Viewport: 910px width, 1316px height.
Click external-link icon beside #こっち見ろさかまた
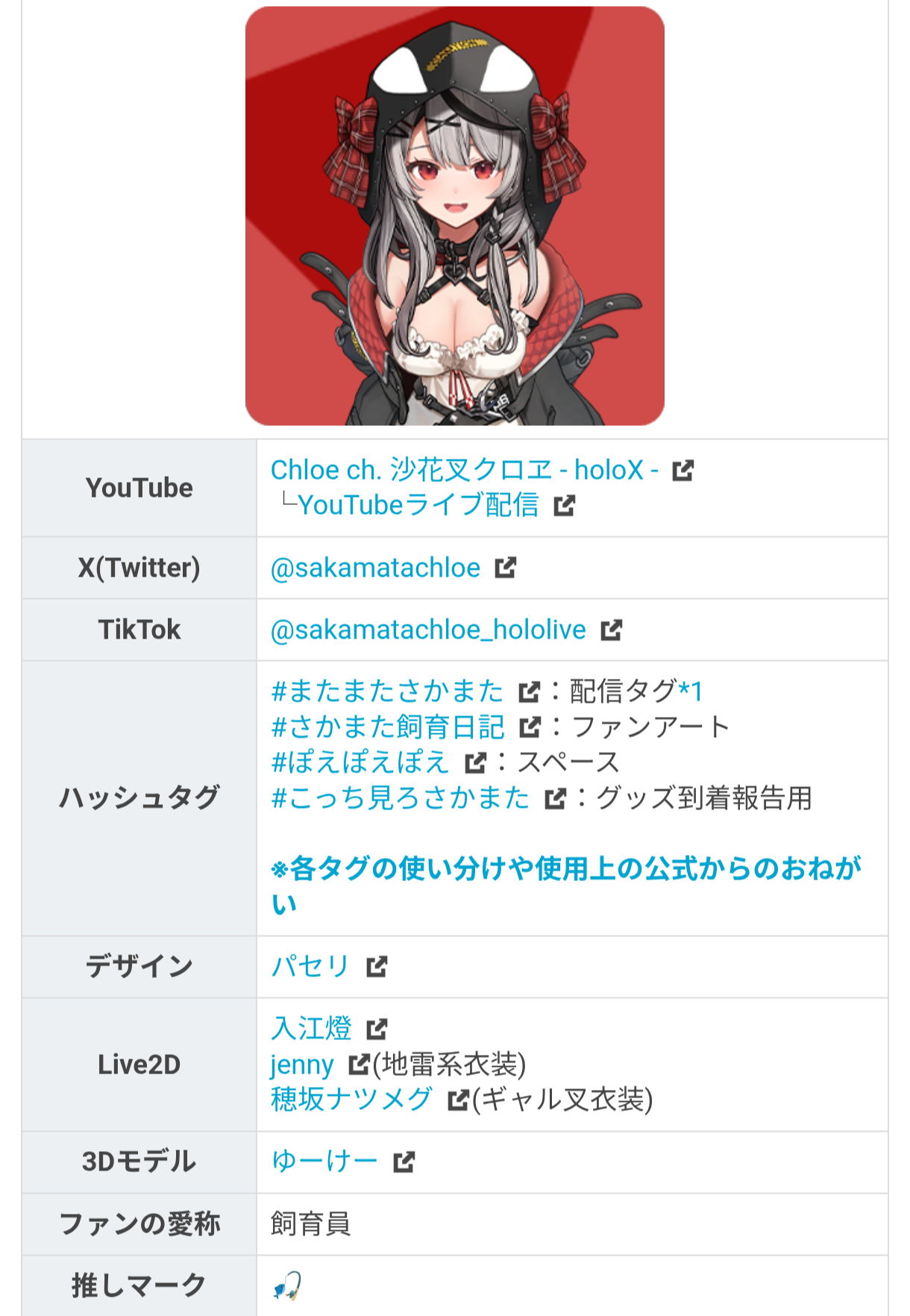click(556, 799)
